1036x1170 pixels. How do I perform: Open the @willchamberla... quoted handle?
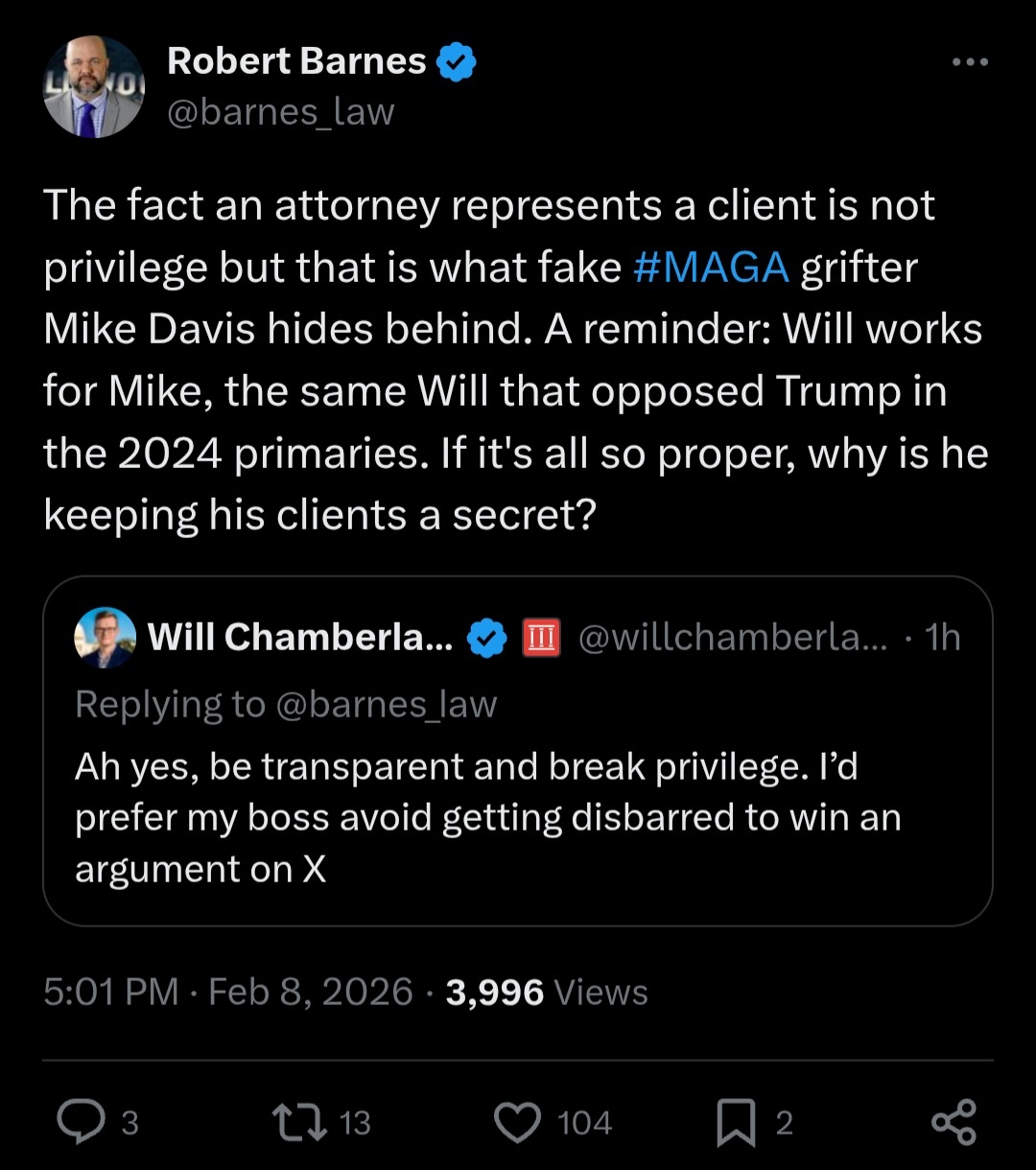pos(733,637)
